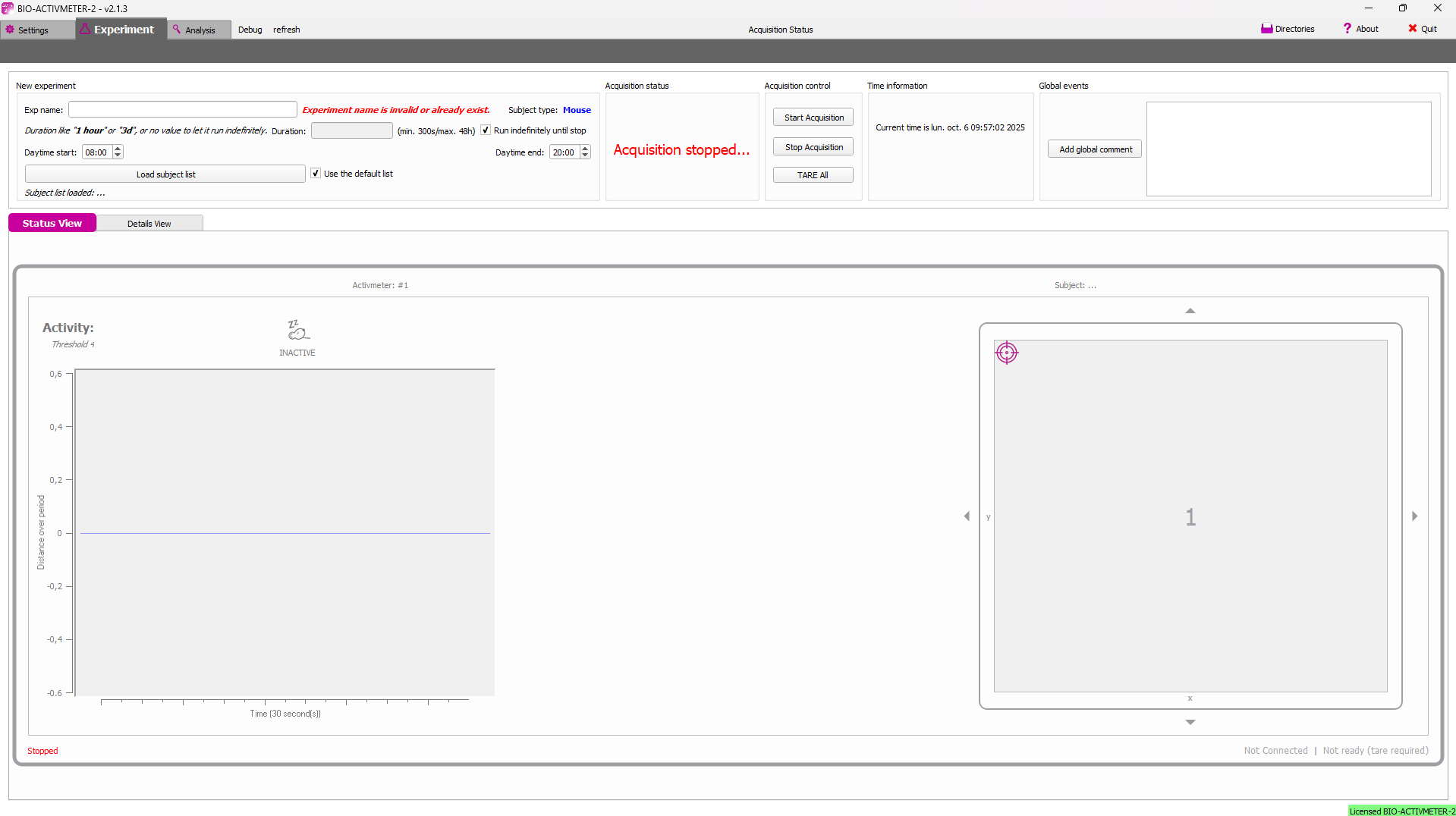Viewport: 1456px width, 816px height.
Task: Uncheck Run indefinitely until stop
Action: 486,130
